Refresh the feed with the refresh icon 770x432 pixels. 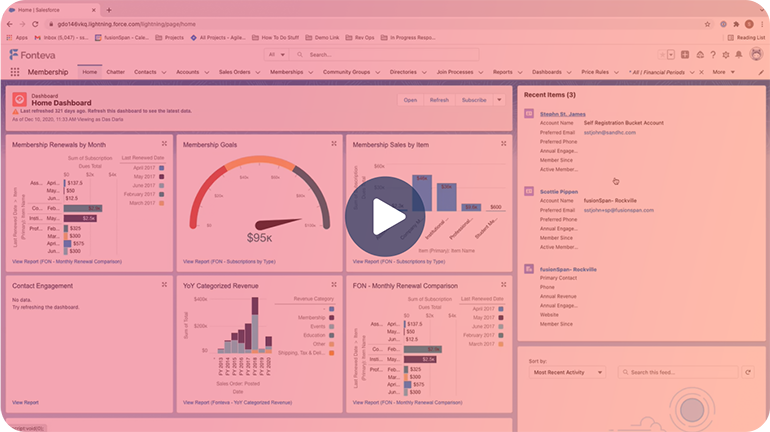(748, 372)
